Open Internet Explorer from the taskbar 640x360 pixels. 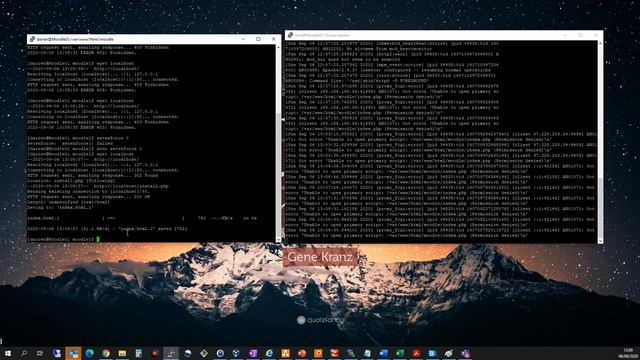click(x=269, y=353)
